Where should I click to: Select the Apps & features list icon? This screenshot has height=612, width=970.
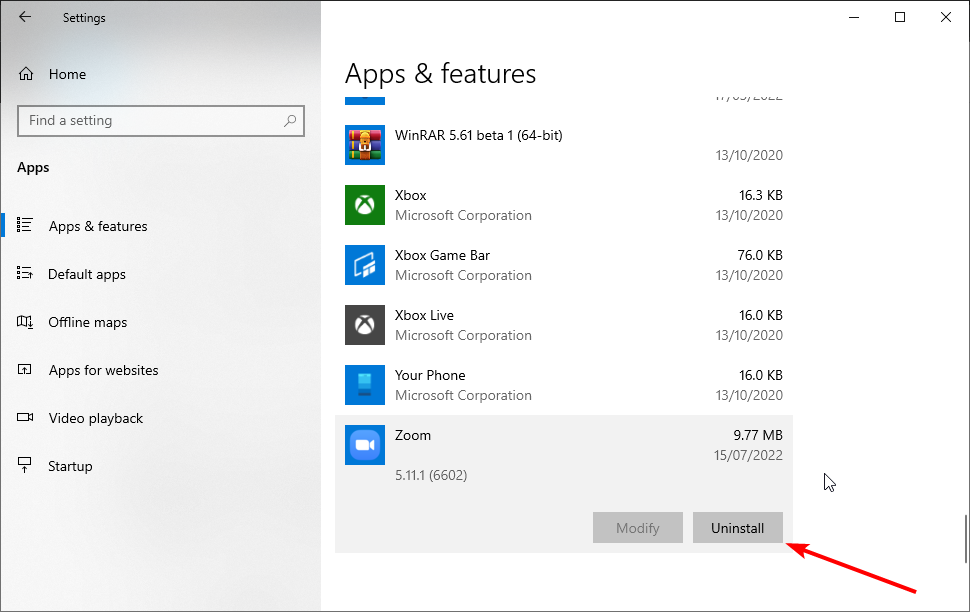[x=25, y=225]
